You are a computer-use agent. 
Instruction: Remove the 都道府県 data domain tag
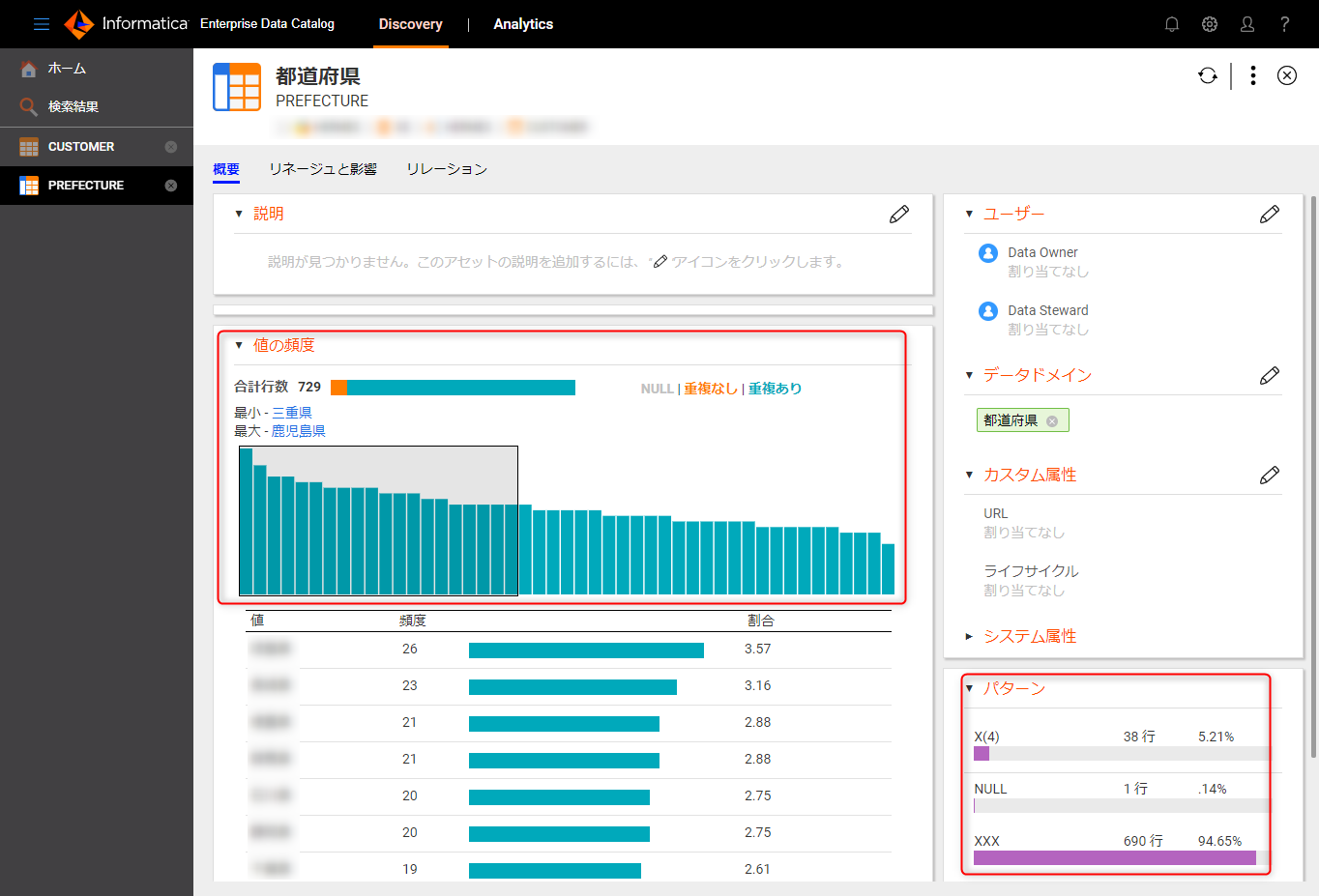1051,419
